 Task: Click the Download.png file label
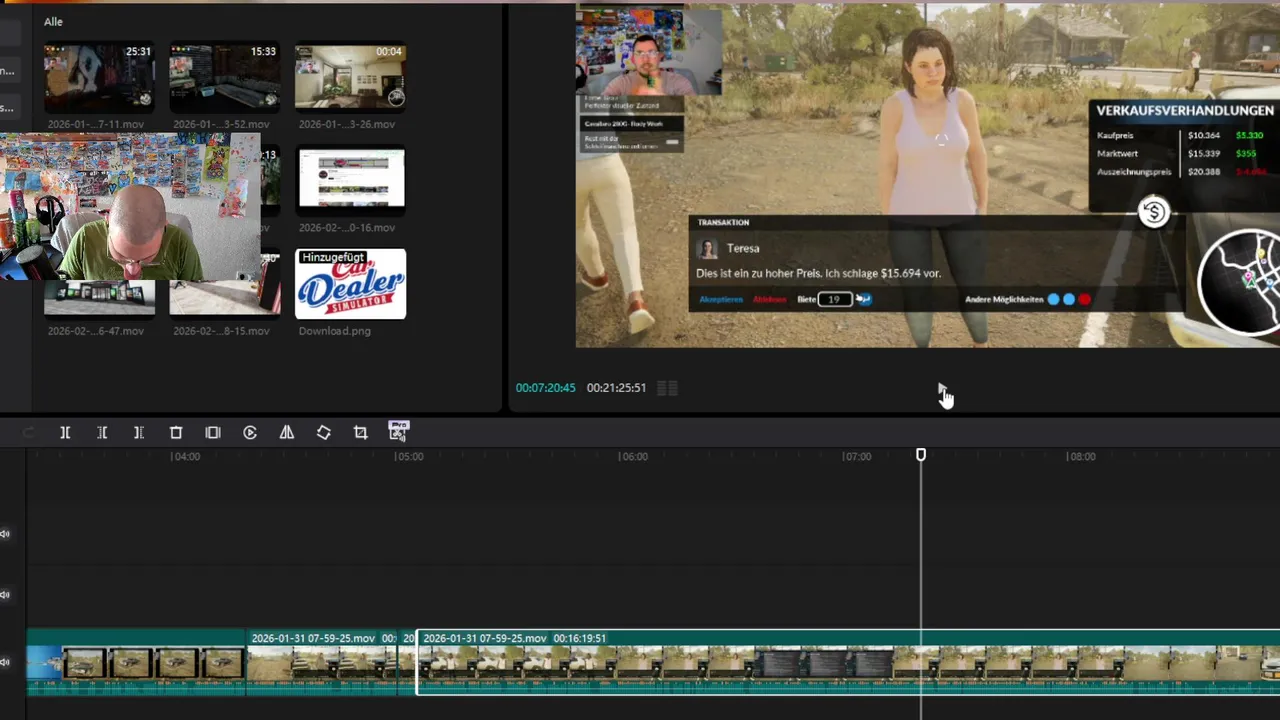tap(335, 331)
